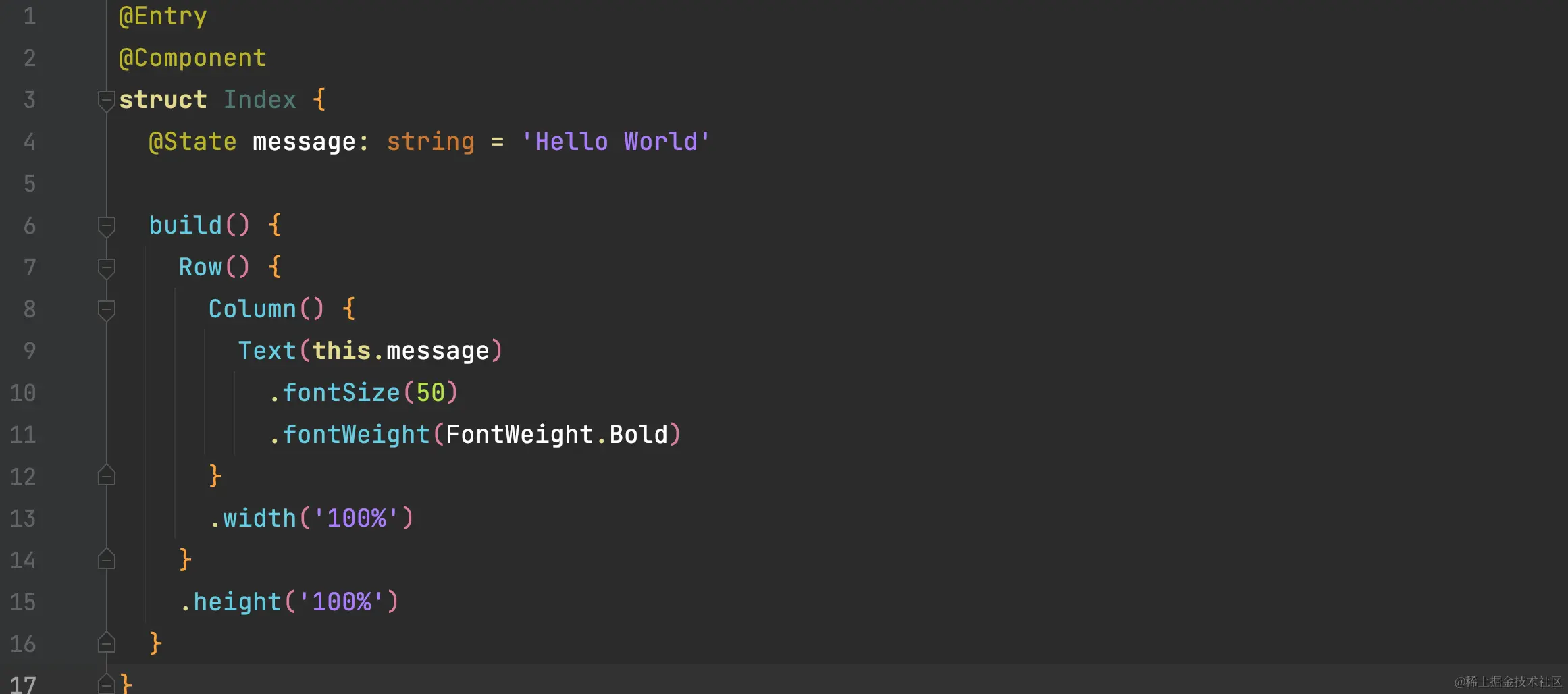1568x694 pixels.
Task: Fold the build() method block
Action: point(106,225)
